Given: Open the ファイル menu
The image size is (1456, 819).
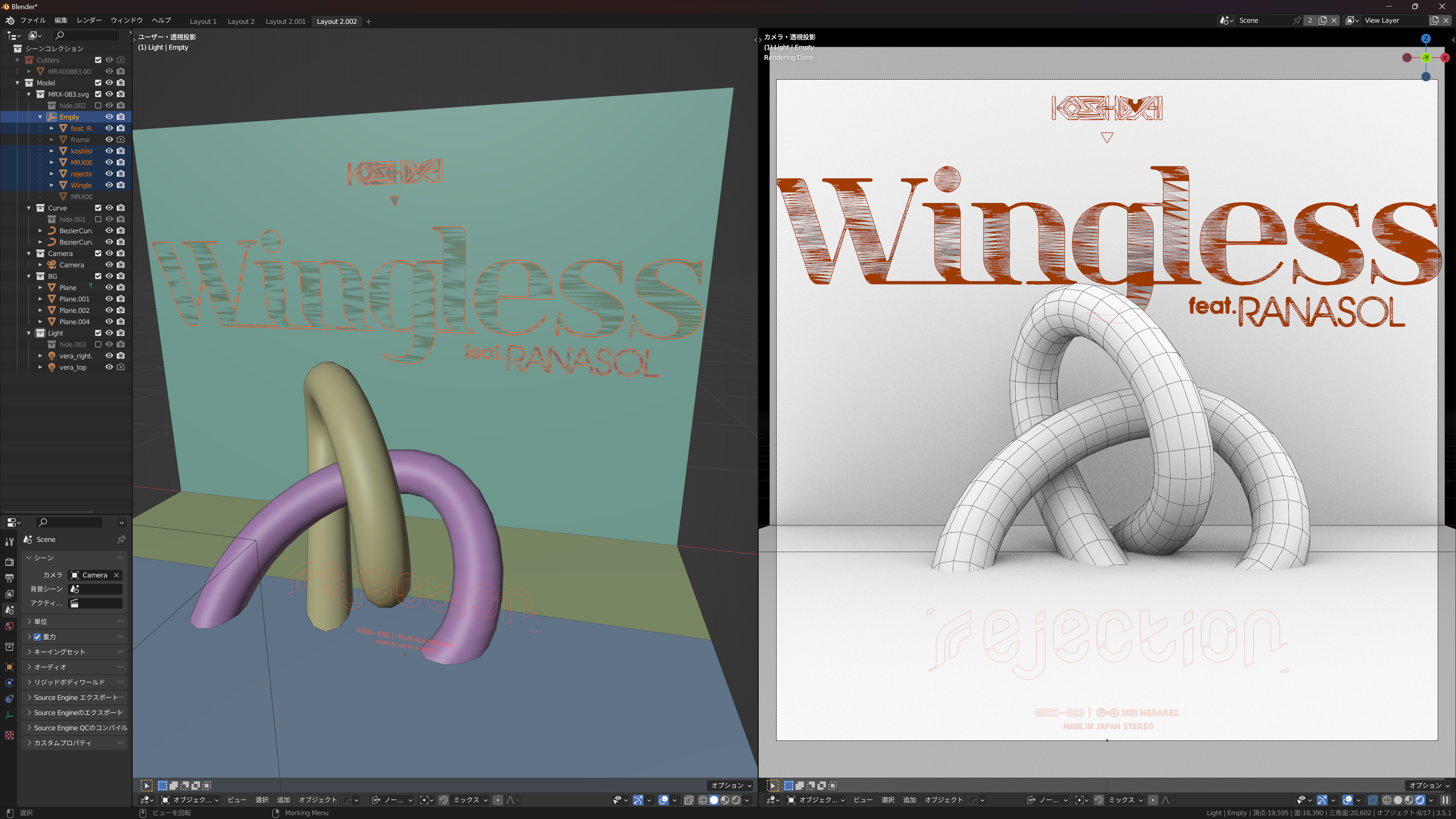Looking at the screenshot, I should 33,20.
